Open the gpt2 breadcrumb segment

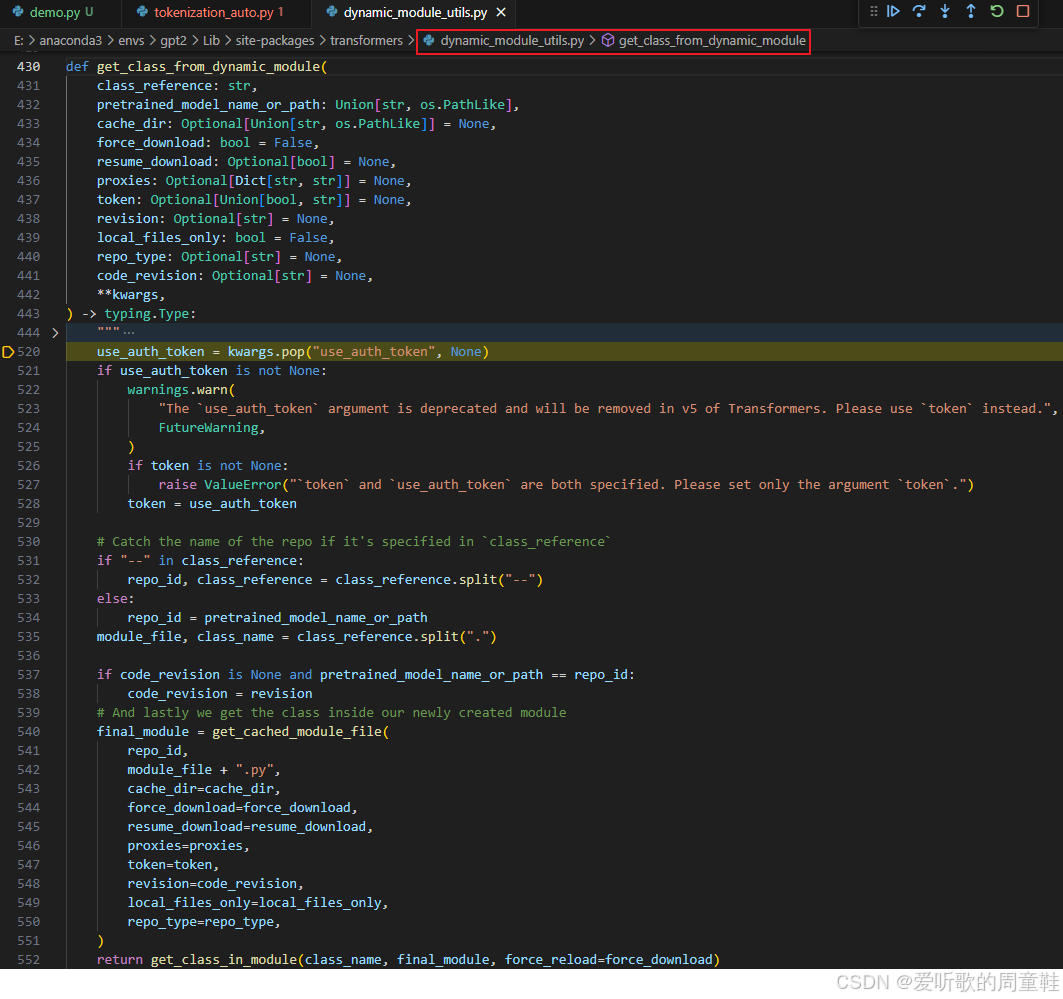tap(173, 41)
